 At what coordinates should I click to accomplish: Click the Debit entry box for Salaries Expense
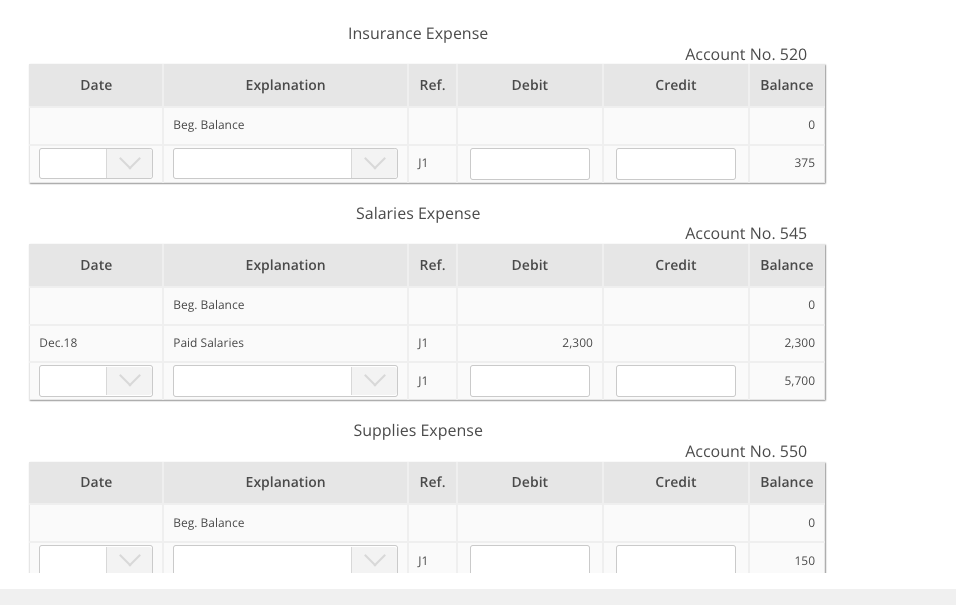(x=529, y=380)
